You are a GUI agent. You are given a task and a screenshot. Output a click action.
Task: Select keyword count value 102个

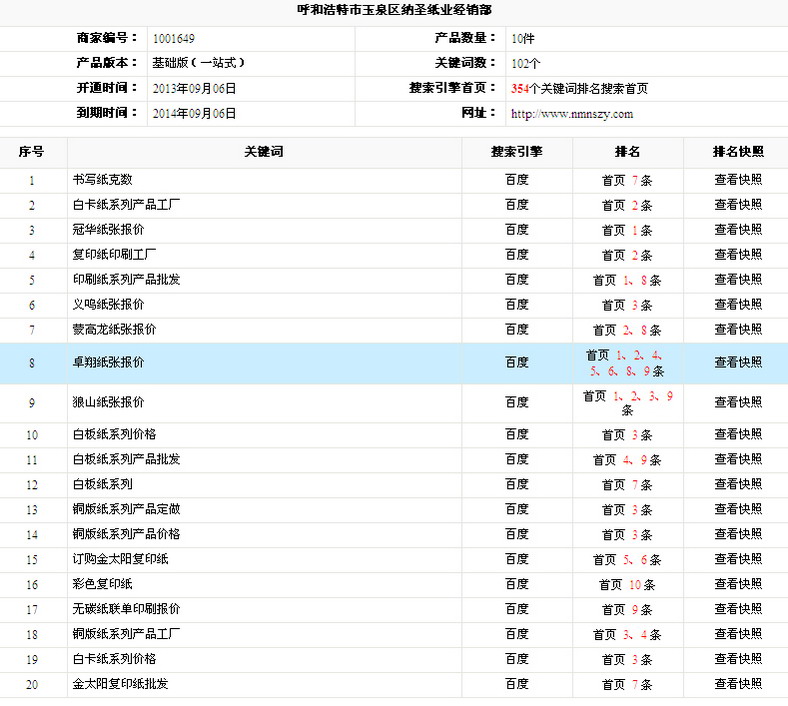[526, 63]
